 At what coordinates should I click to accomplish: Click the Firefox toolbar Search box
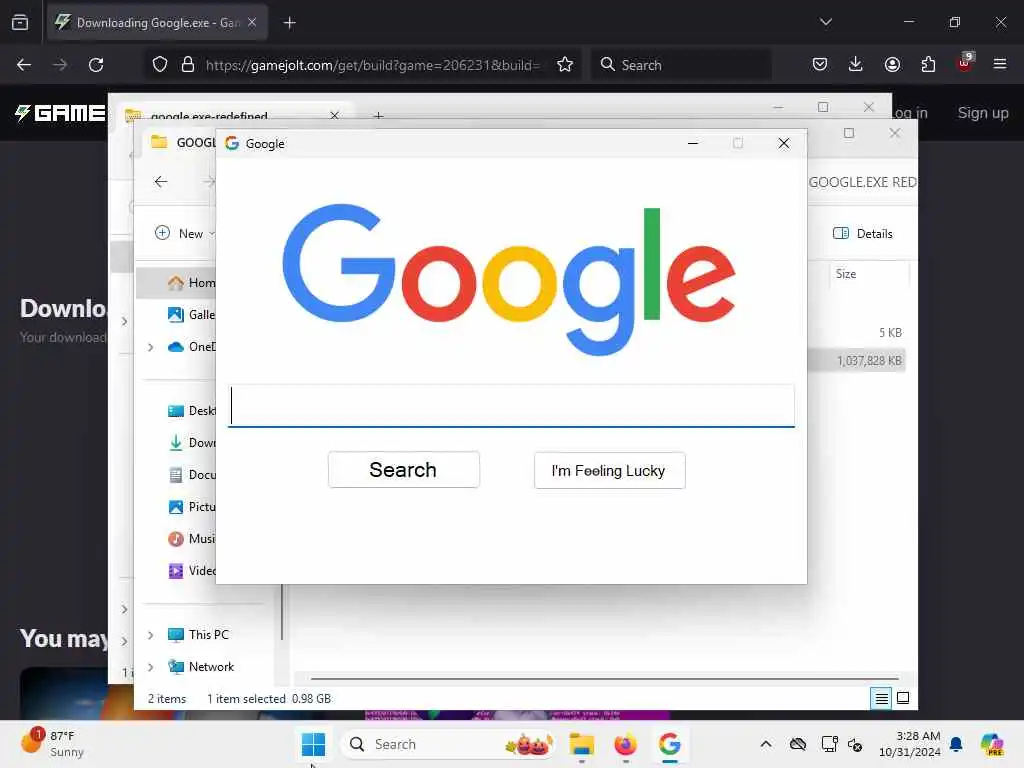(x=682, y=65)
